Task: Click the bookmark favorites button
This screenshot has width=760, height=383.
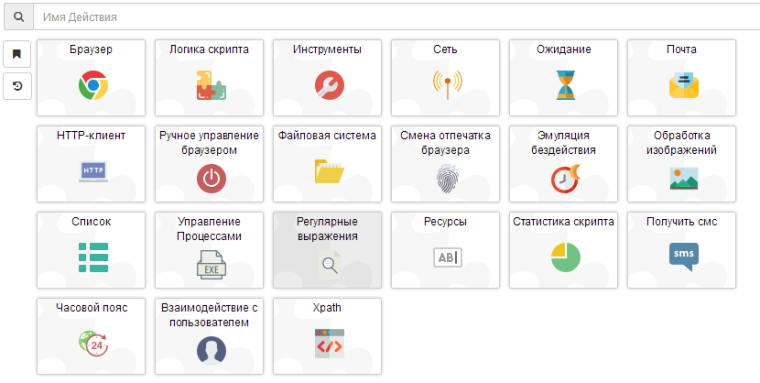Action: (x=17, y=54)
